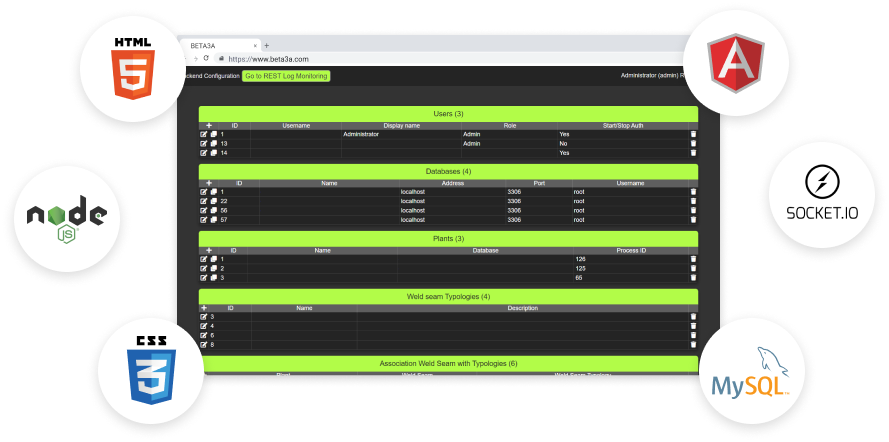Click the Description column header
889x442 pixels.
pyautogui.click(x=523, y=308)
